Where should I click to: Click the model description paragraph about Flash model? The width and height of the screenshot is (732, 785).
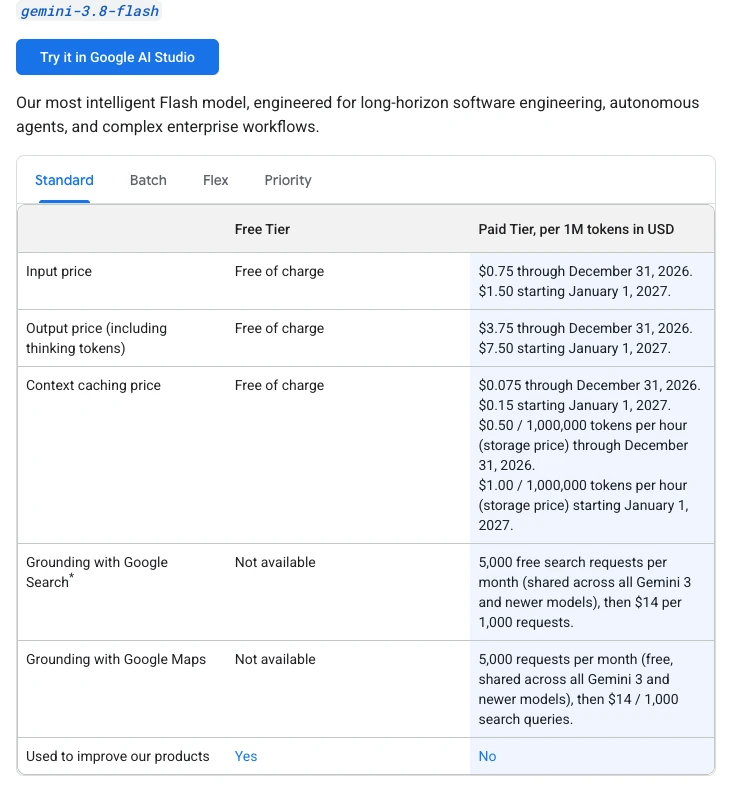(357, 115)
